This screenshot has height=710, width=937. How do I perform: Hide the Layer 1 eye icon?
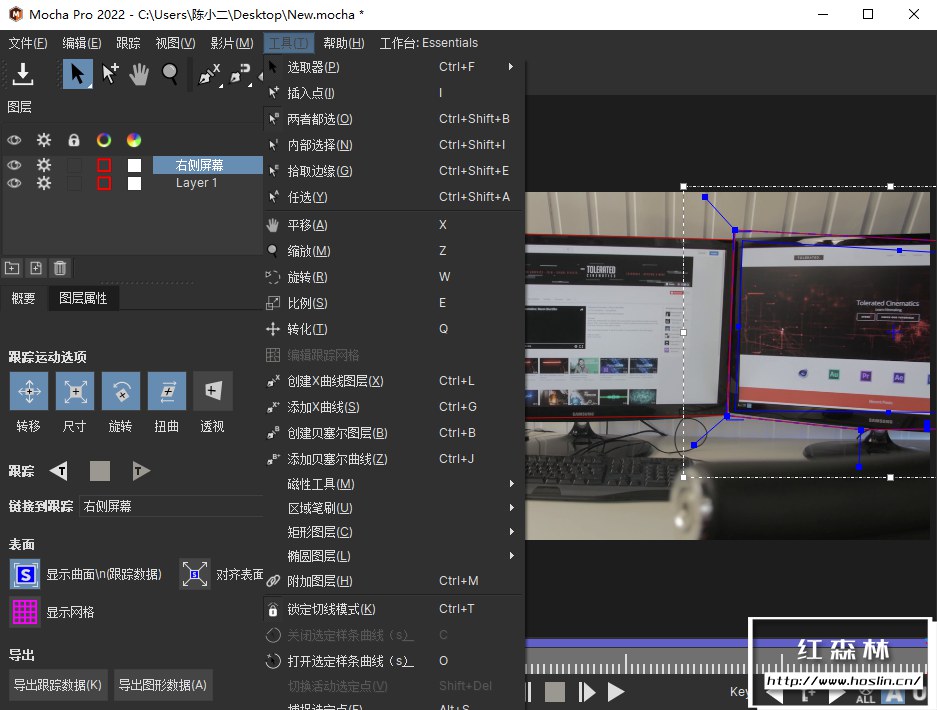coord(14,183)
